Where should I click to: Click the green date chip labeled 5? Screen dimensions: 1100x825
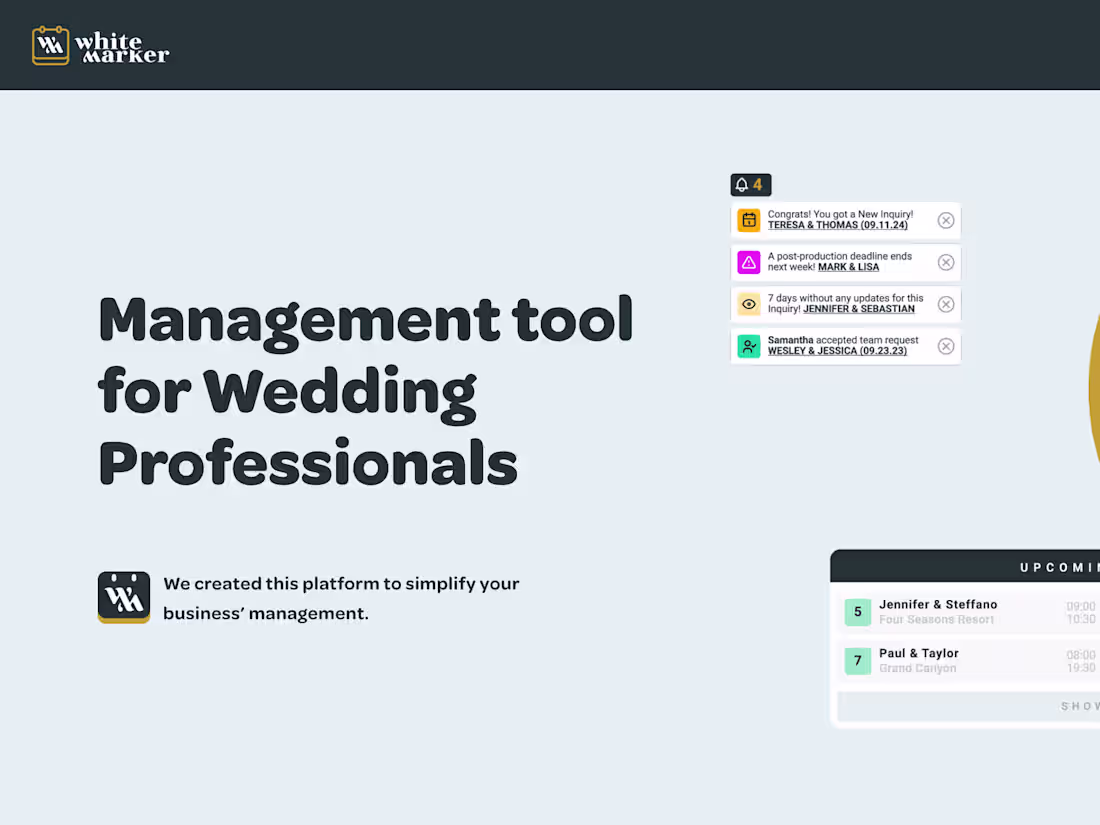click(857, 611)
